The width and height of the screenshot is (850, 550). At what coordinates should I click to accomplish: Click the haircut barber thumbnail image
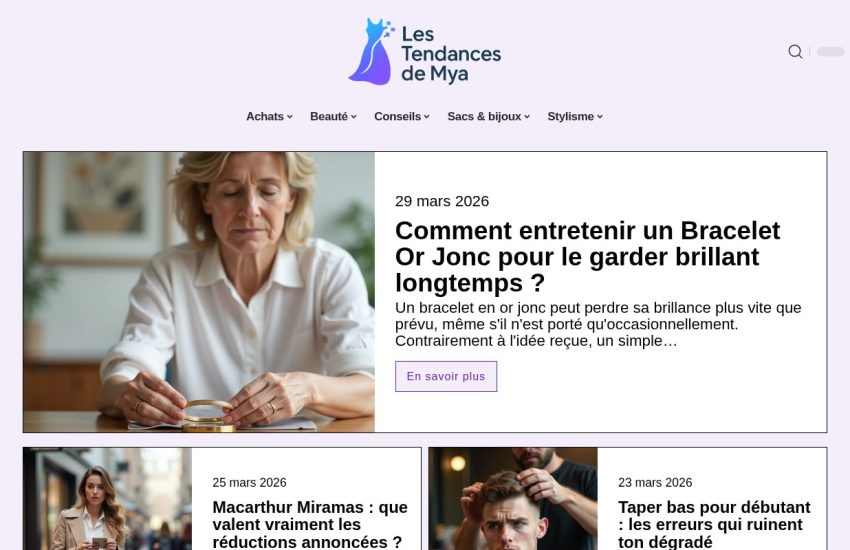coord(513,499)
